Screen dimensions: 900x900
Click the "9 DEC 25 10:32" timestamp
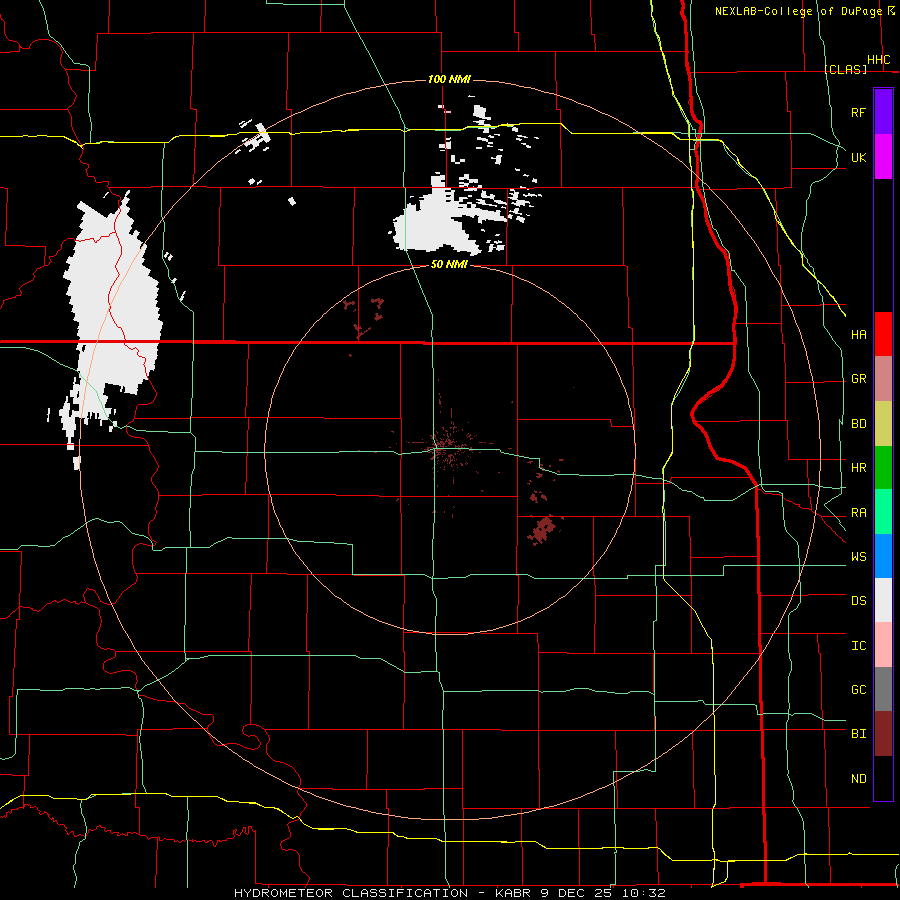[603, 893]
